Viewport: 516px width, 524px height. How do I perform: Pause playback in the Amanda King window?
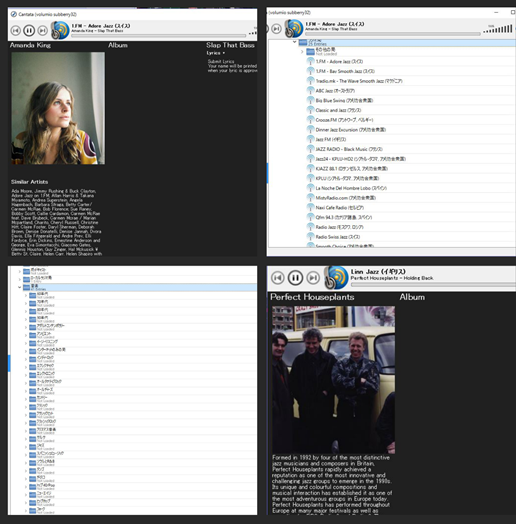click(x=29, y=30)
